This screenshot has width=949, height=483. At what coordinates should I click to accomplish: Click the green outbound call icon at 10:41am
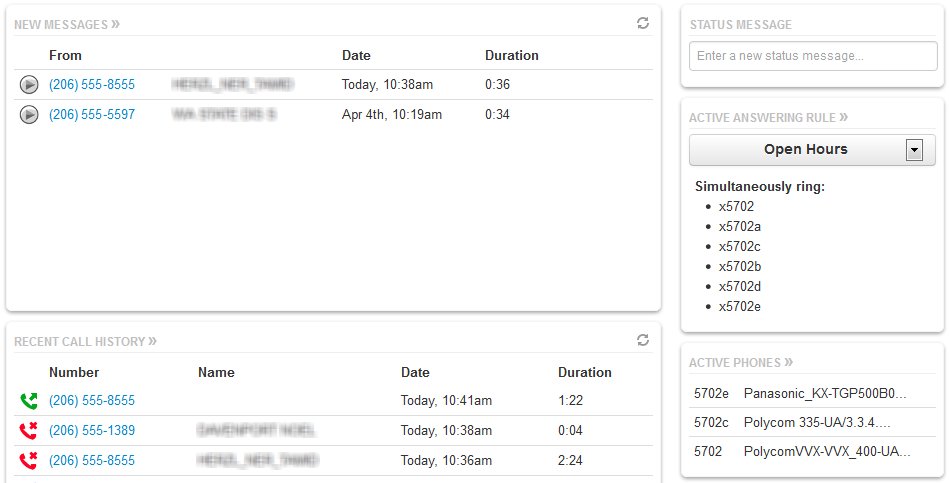pos(28,401)
